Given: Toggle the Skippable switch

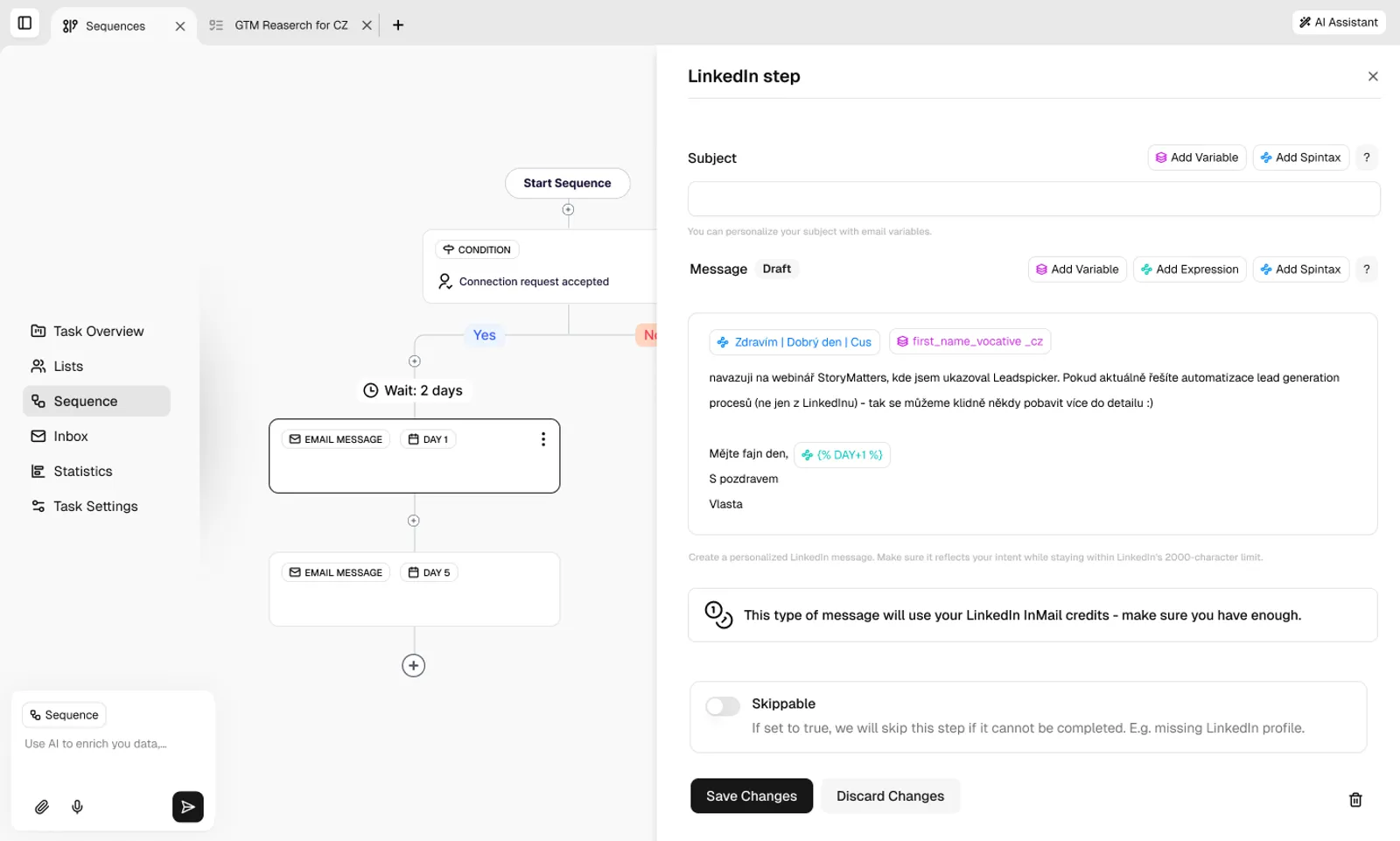Looking at the screenshot, I should point(723,706).
